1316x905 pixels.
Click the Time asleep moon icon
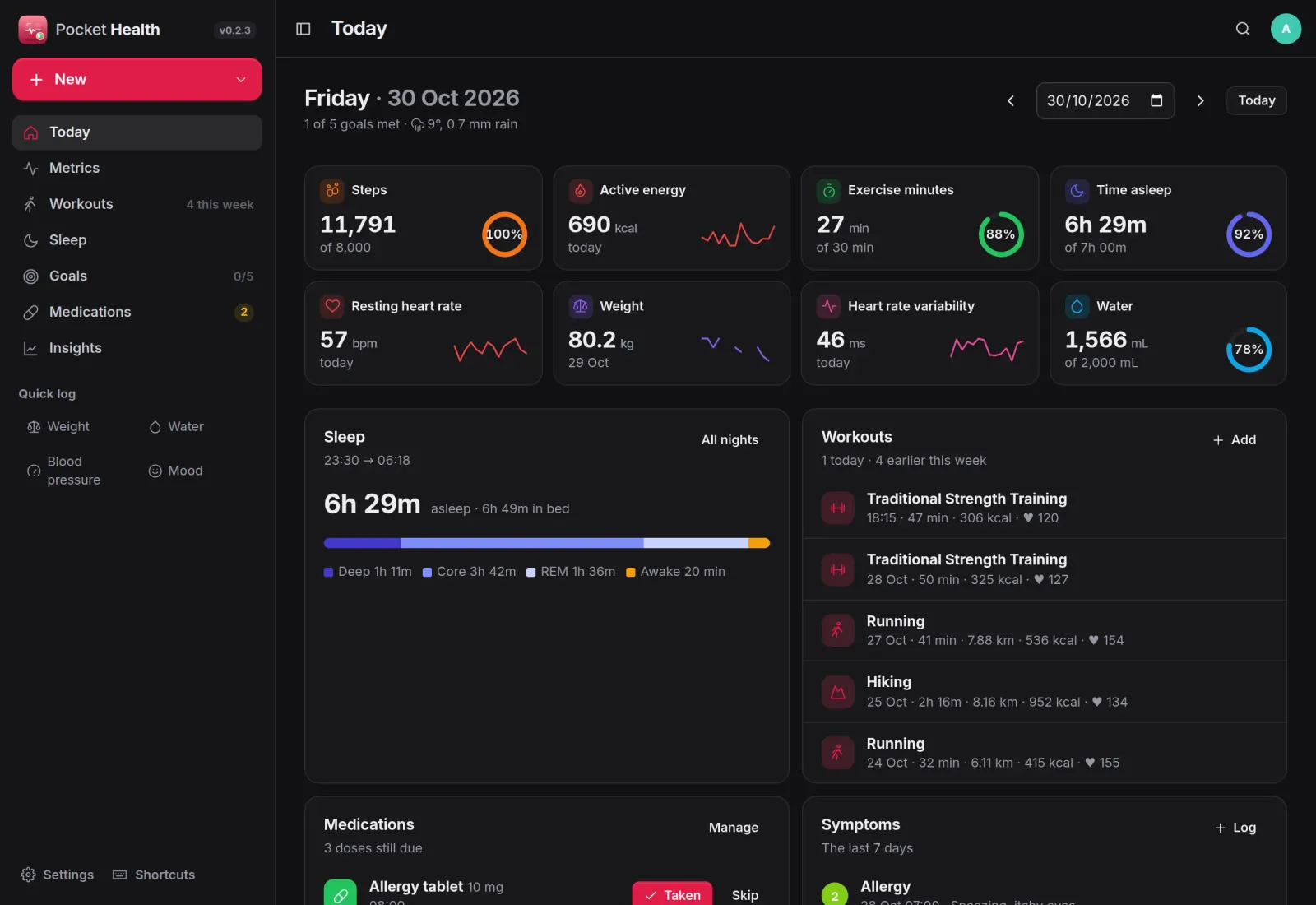(1077, 190)
